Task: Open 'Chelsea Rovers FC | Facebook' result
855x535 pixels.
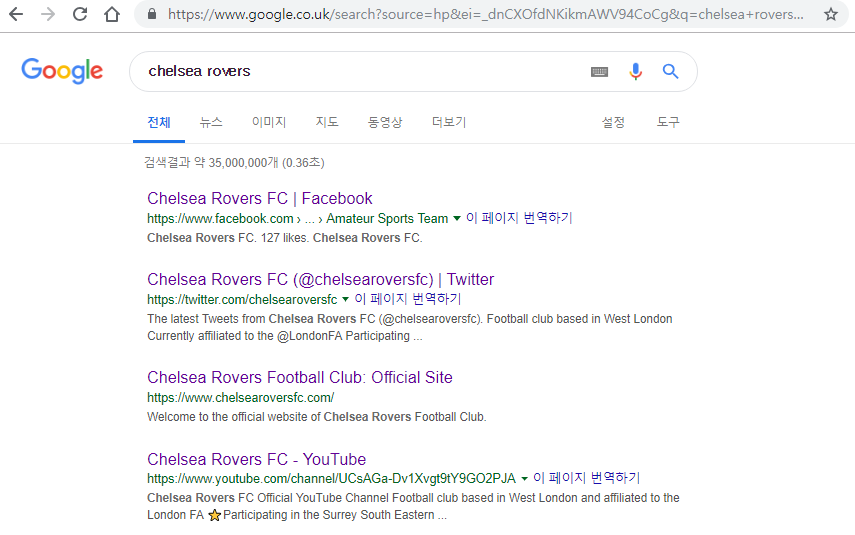Action: (260, 198)
